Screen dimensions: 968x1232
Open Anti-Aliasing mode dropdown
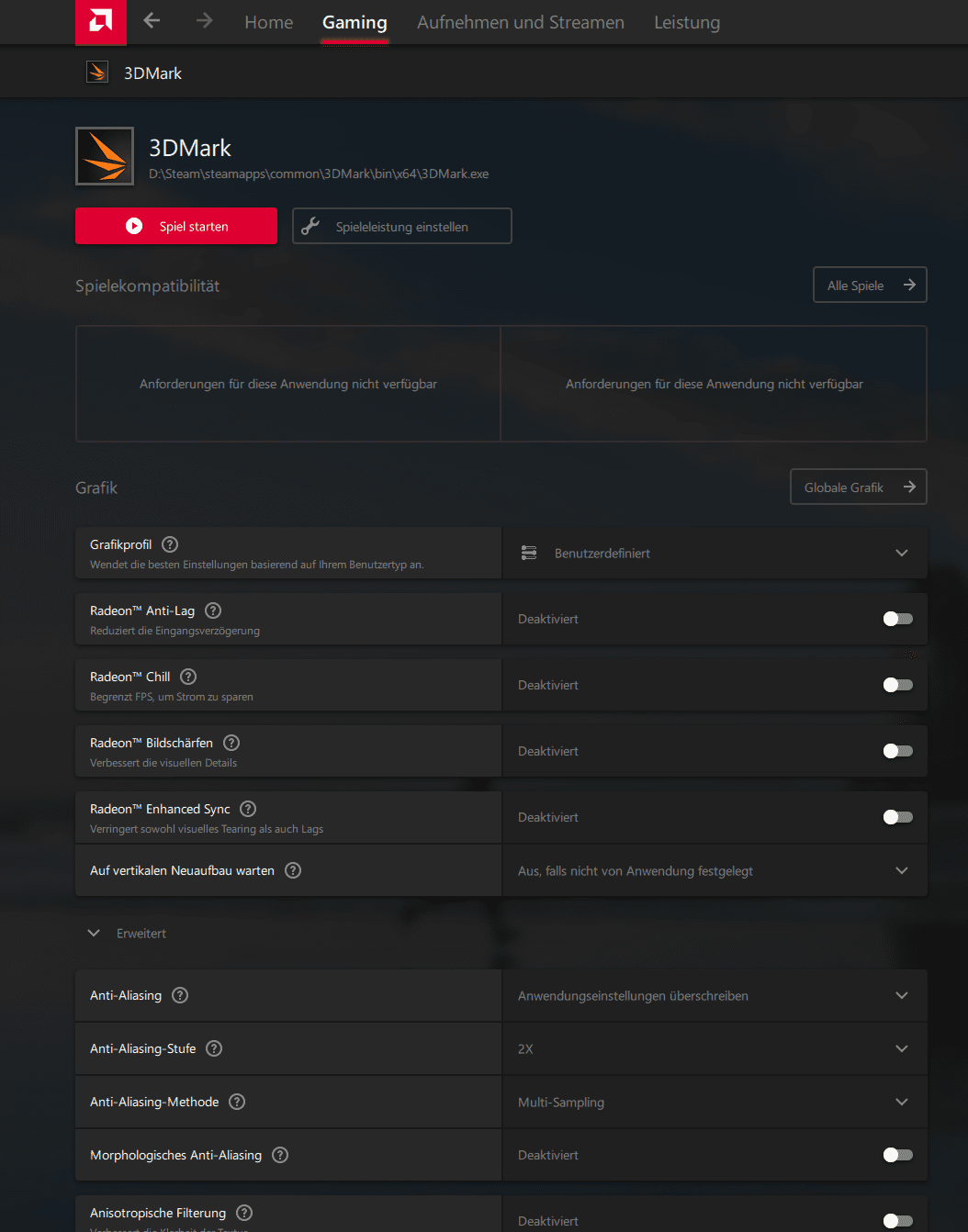(x=715, y=995)
